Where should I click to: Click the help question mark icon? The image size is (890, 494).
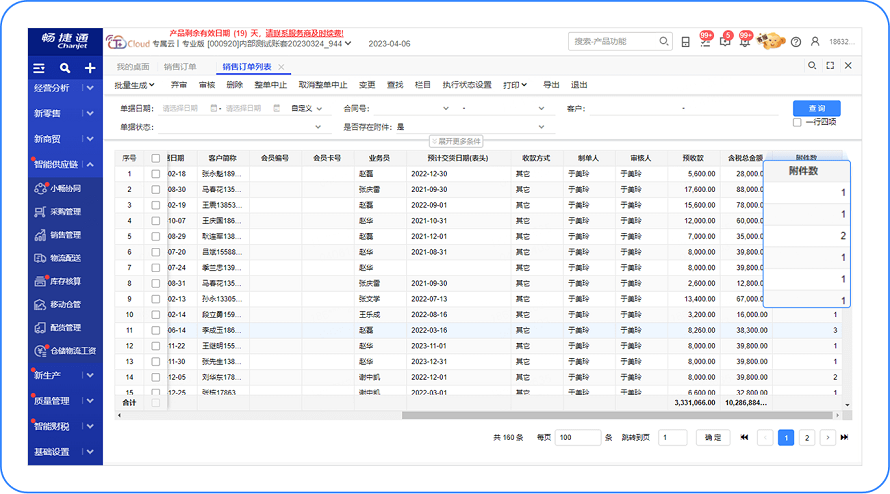click(795, 42)
